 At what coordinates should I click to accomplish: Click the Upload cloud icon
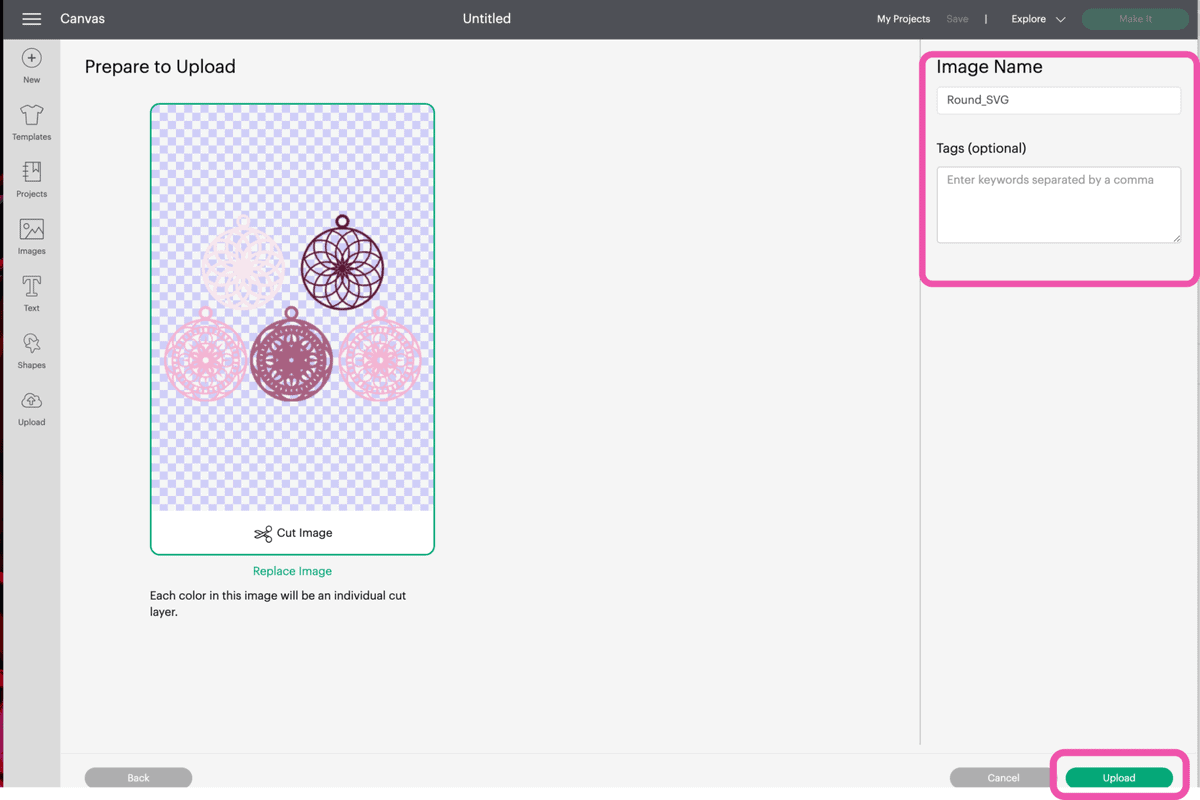[31, 400]
